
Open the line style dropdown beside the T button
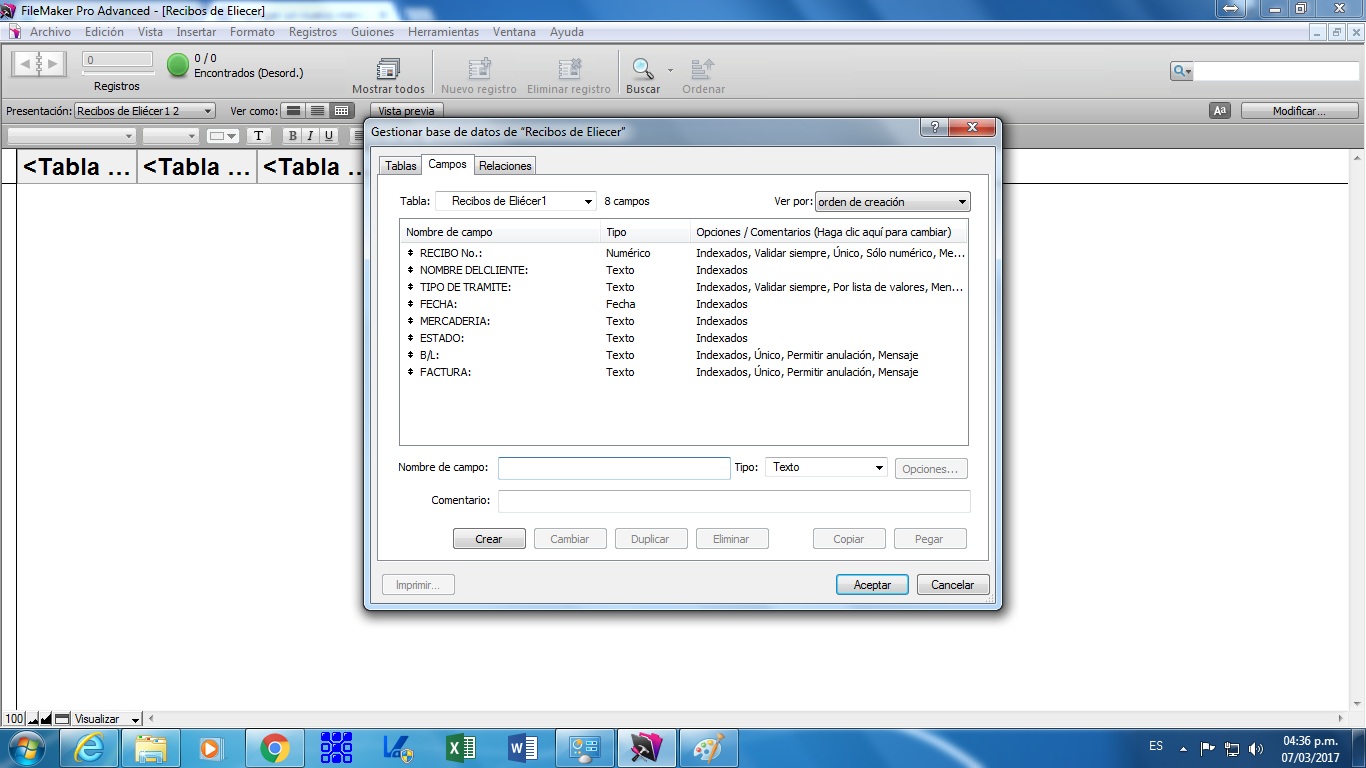click(x=223, y=136)
